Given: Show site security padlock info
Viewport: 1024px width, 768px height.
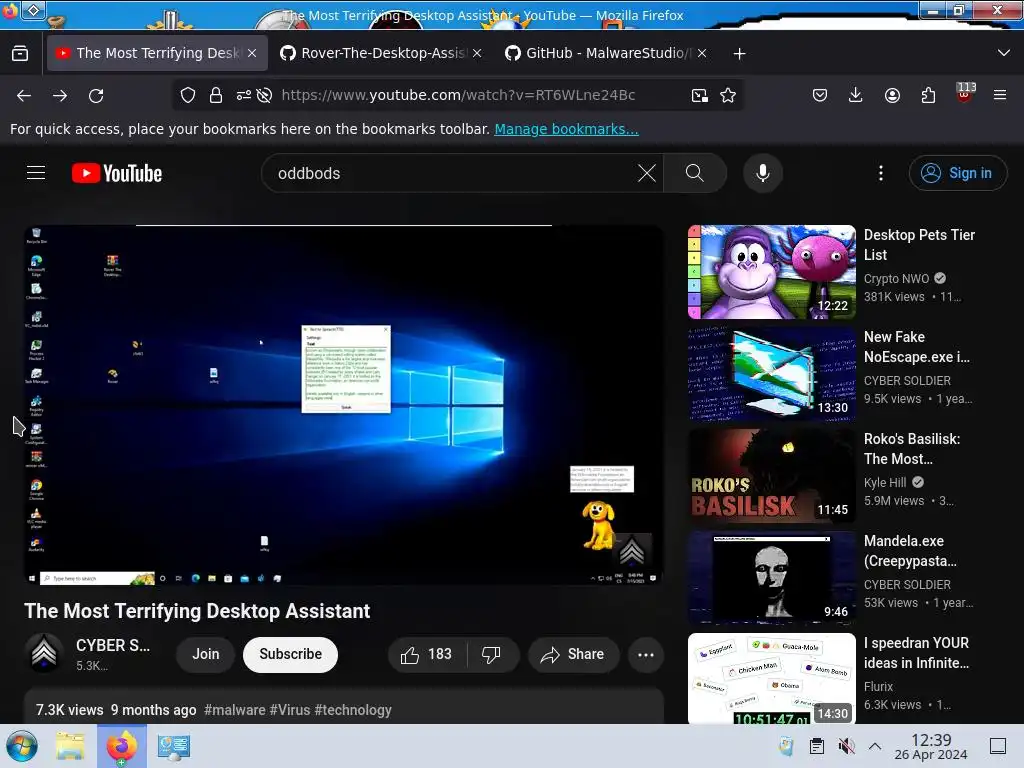Looking at the screenshot, I should (216, 95).
